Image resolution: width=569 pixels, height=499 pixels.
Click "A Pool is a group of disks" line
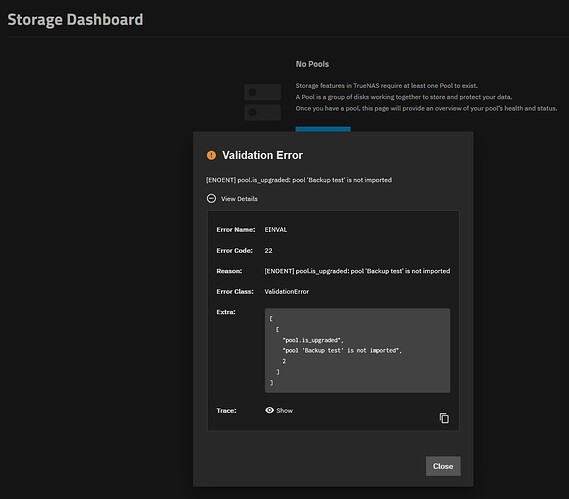pos(404,97)
